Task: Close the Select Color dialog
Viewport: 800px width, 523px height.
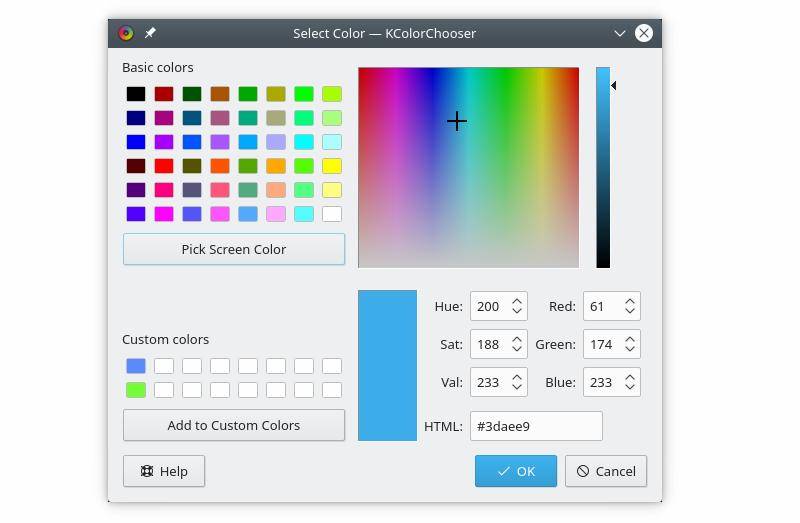Action: 644,33
